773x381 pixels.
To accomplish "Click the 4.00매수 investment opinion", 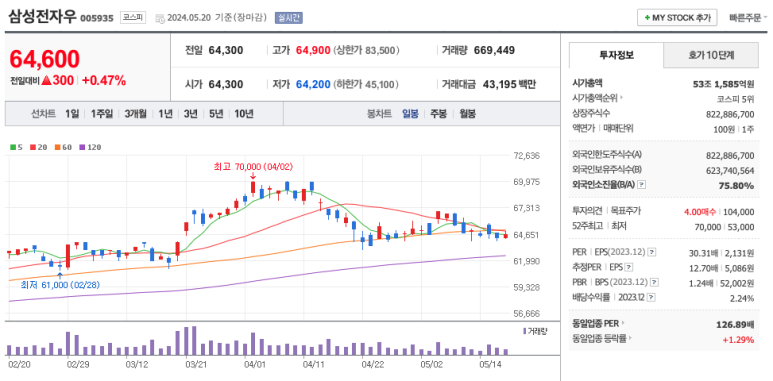I will [x=701, y=212].
